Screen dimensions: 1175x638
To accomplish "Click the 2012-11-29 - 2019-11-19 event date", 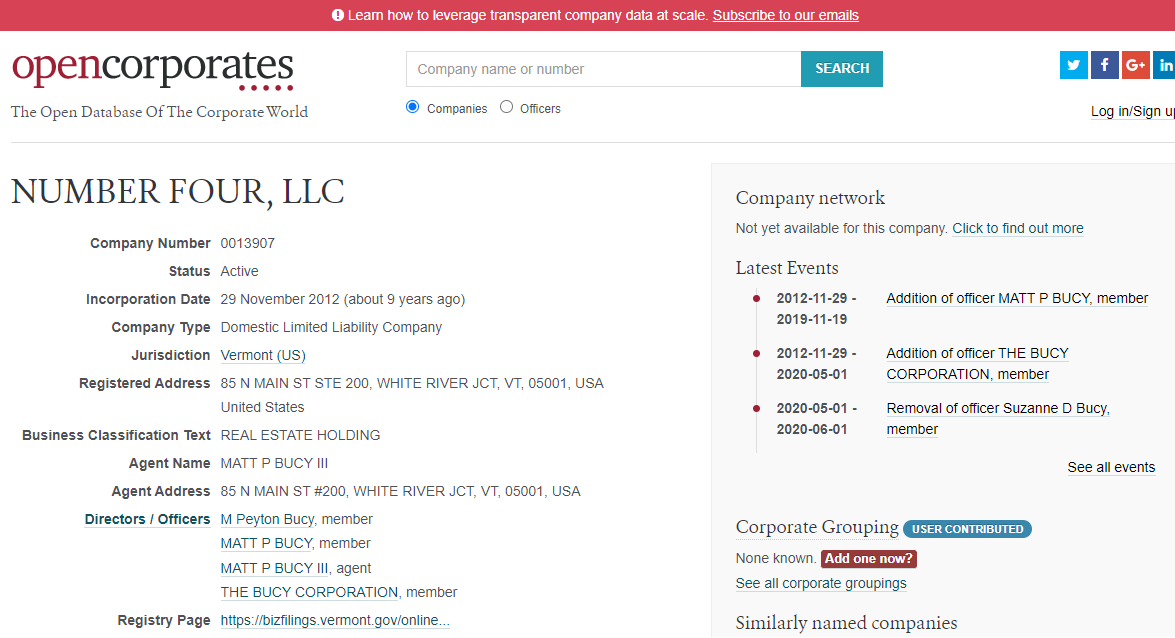I will pyautogui.click(x=816, y=309).
